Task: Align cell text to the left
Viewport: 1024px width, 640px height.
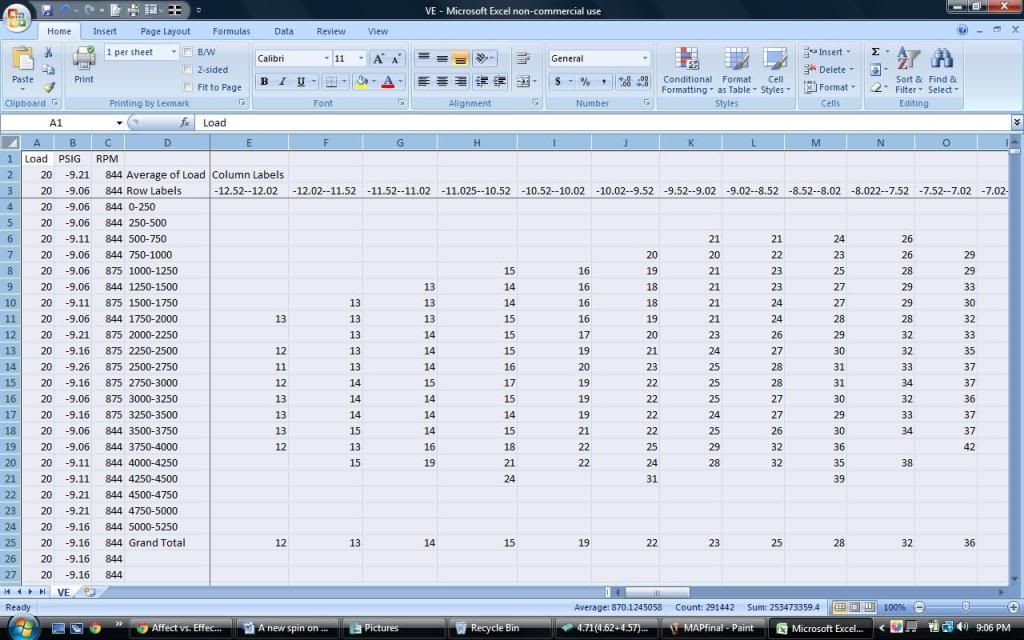Action: click(x=424, y=82)
